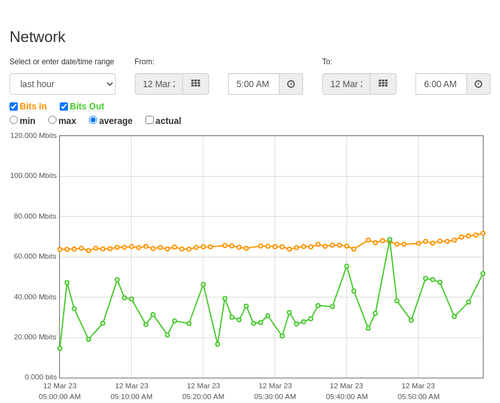Click the 40.000 Mbits axis label

coord(35,297)
